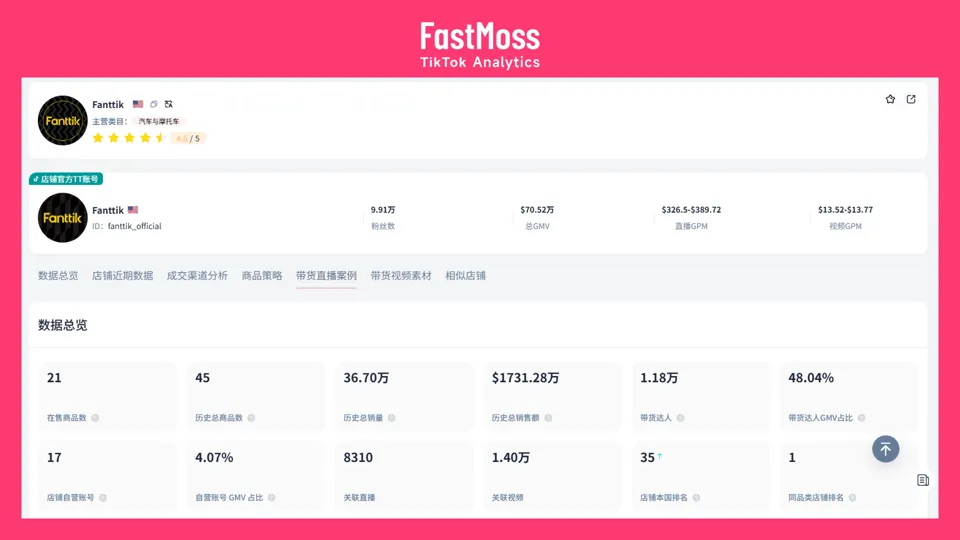Select the 带货视频素材 tab

click(401, 276)
